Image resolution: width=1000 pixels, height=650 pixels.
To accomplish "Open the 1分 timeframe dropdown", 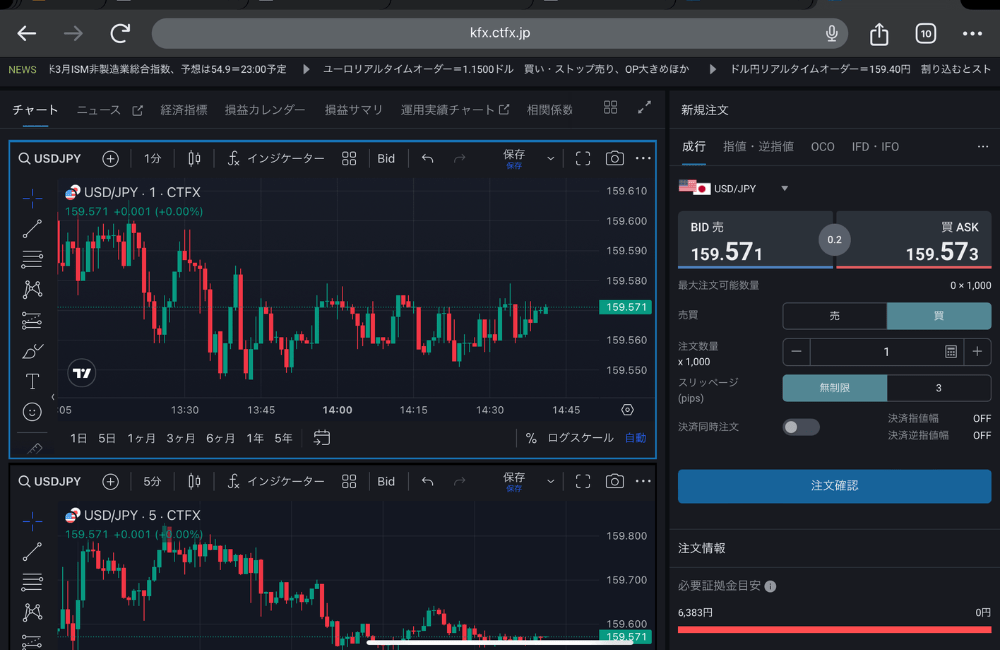I will click(x=152, y=158).
